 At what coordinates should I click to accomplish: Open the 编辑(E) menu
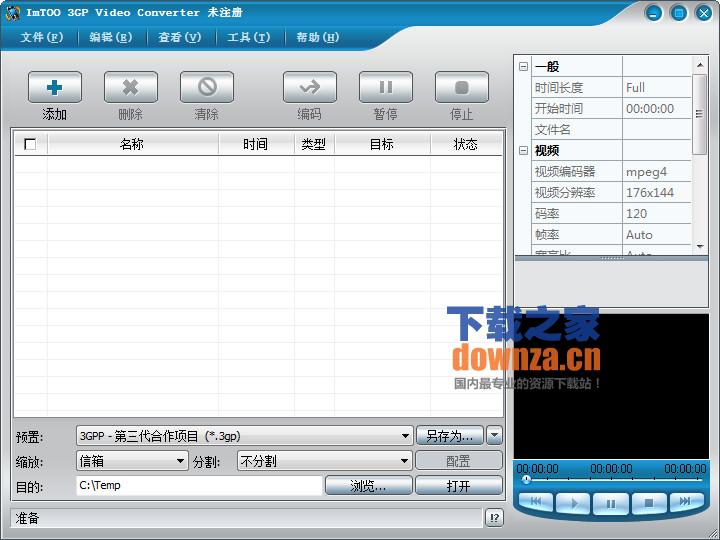click(x=111, y=37)
